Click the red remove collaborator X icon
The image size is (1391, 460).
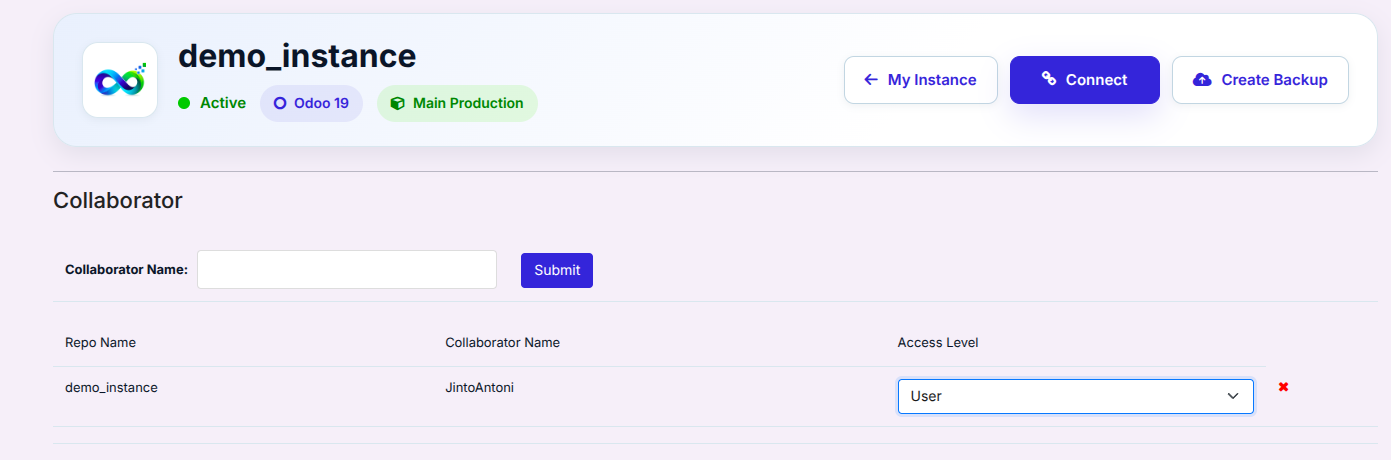(1283, 387)
